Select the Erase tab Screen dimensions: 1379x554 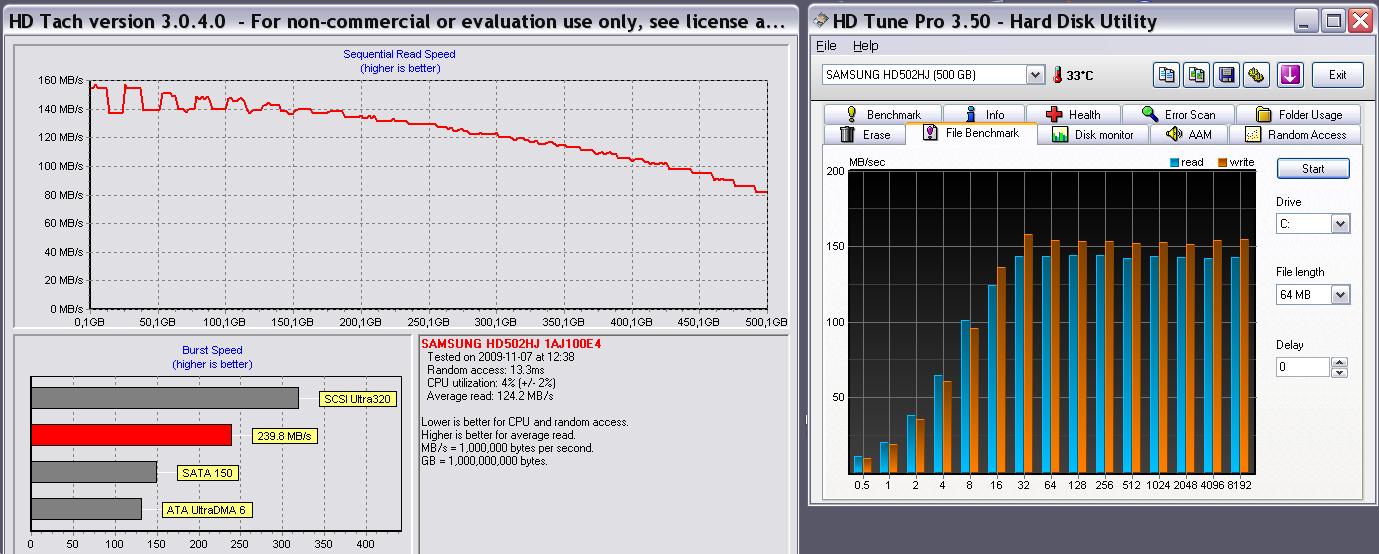click(865, 134)
